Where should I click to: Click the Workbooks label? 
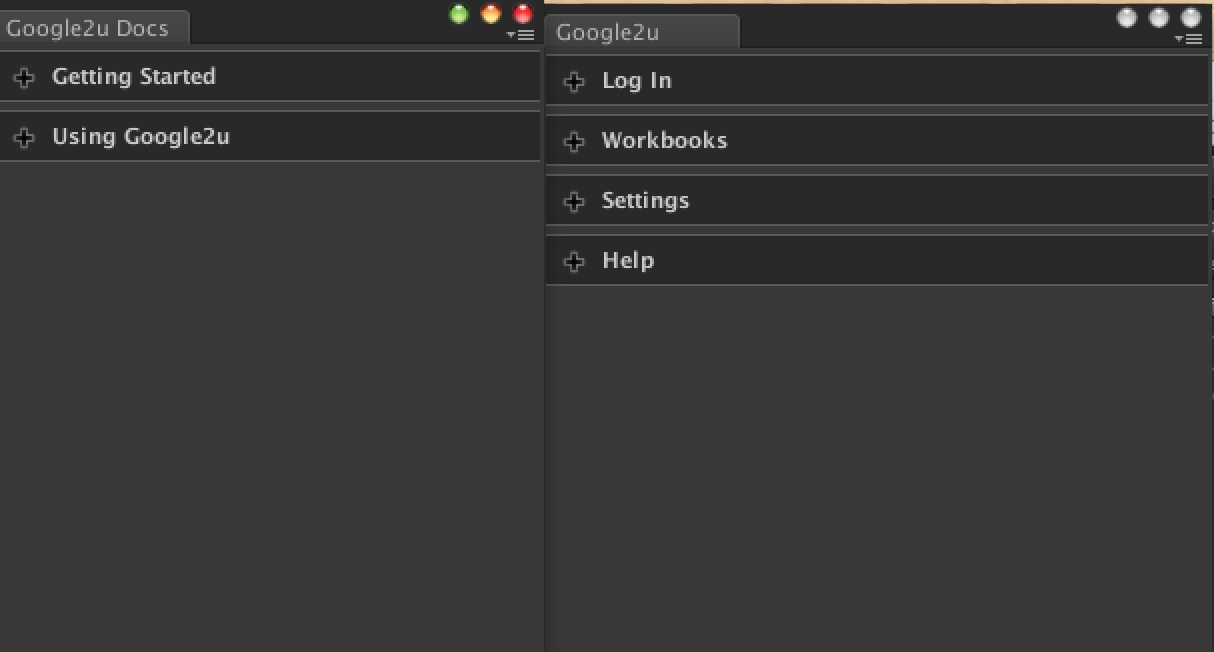click(x=665, y=141)
